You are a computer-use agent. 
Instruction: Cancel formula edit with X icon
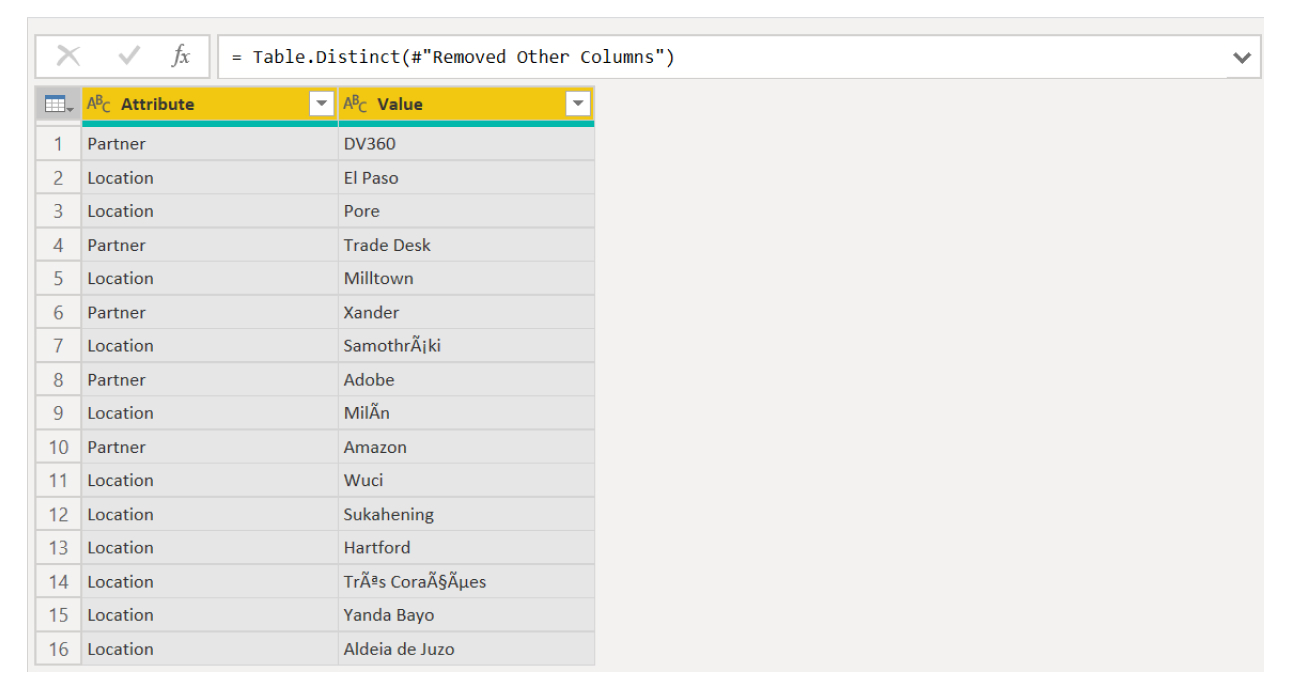click(x=68, y=56)
